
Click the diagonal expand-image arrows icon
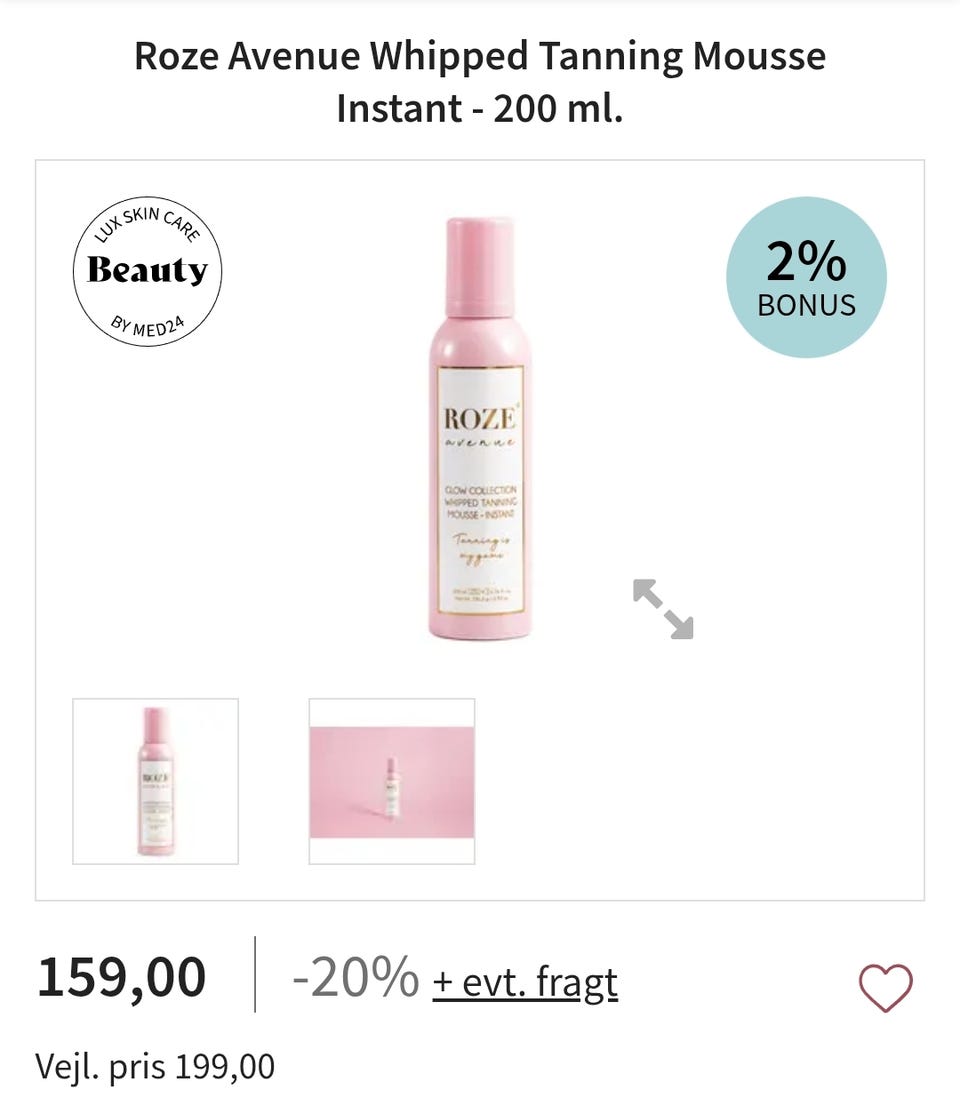click(663, 609)
